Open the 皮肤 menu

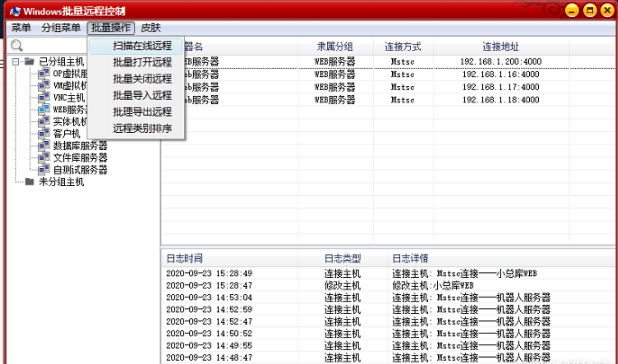click(x=151, y=28)
